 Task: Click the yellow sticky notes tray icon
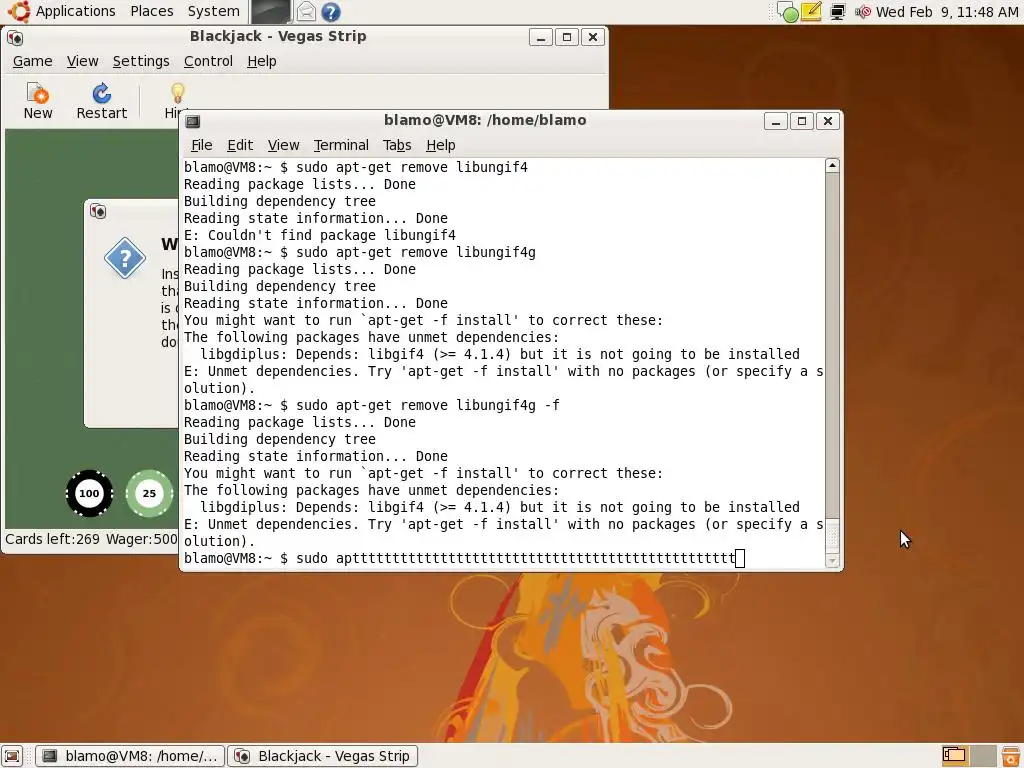[811, 12]
